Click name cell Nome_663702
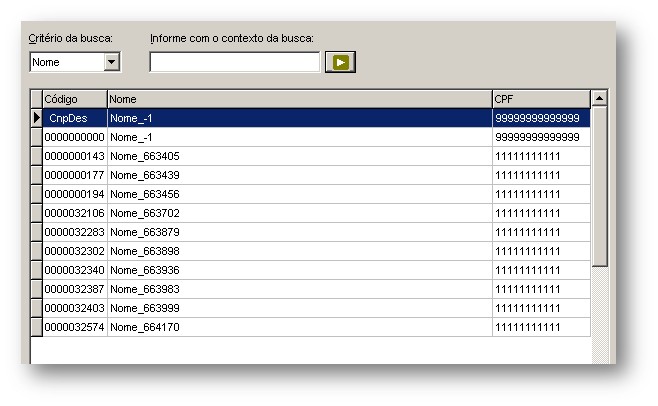658x406 pixels. 300,213
